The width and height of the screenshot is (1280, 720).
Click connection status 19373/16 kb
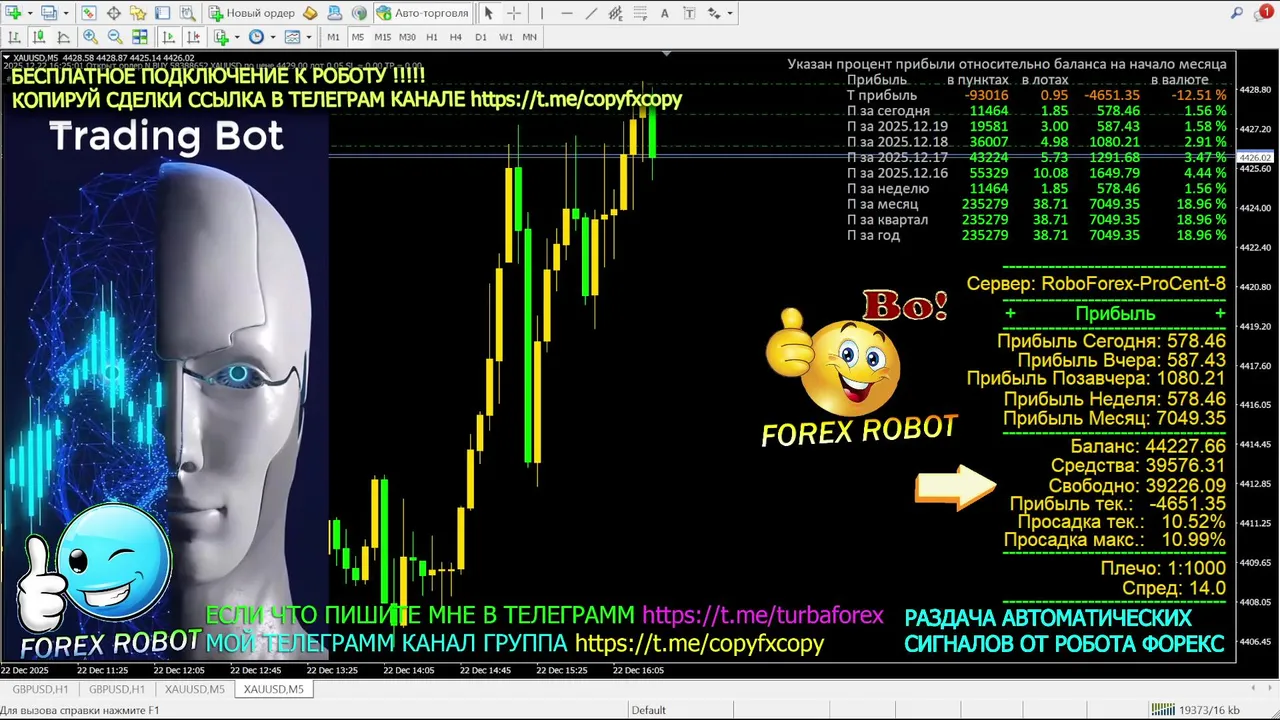pos(1196,710)
